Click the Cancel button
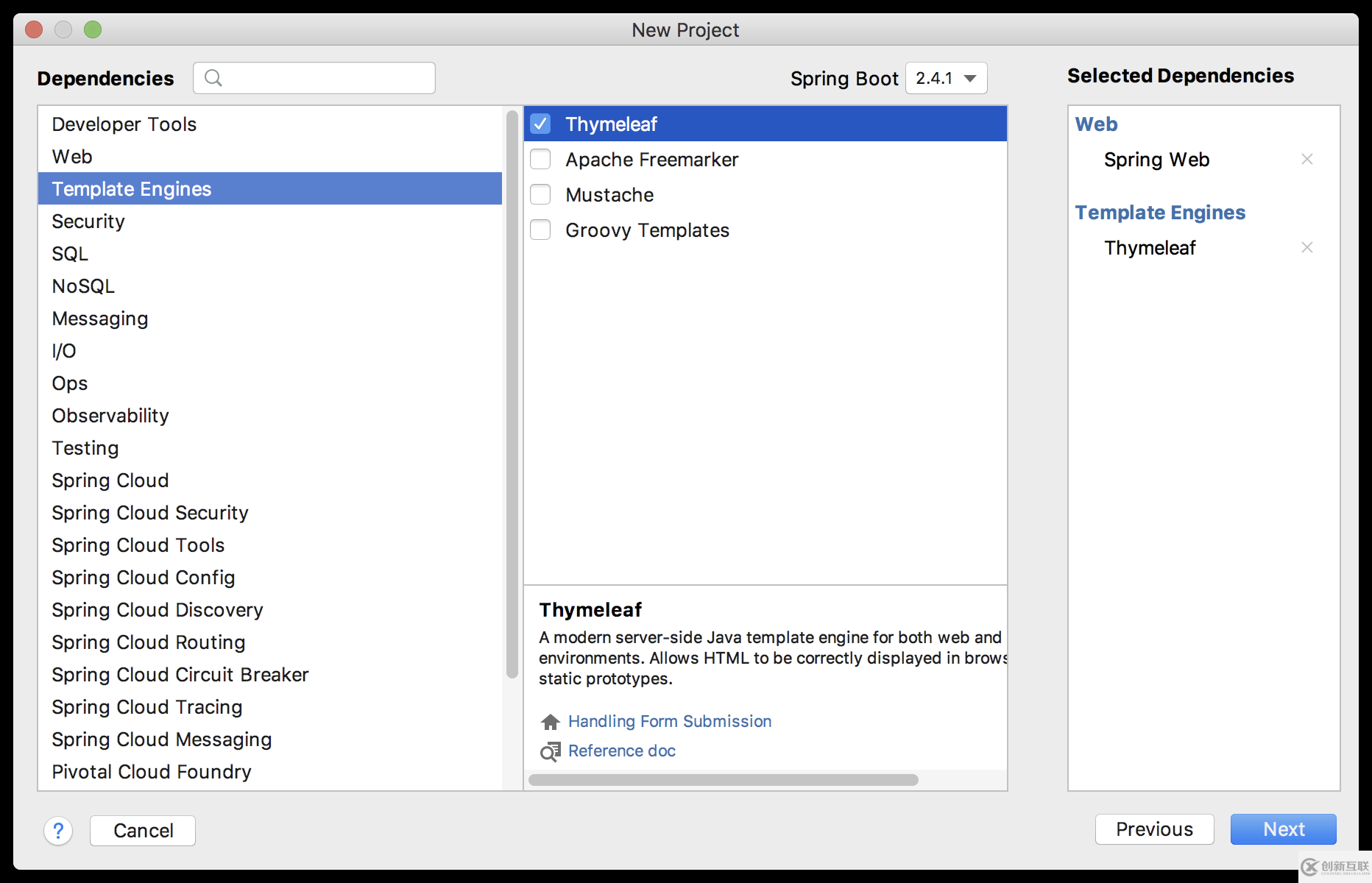 pyautogui.click(x=143, y=831)
